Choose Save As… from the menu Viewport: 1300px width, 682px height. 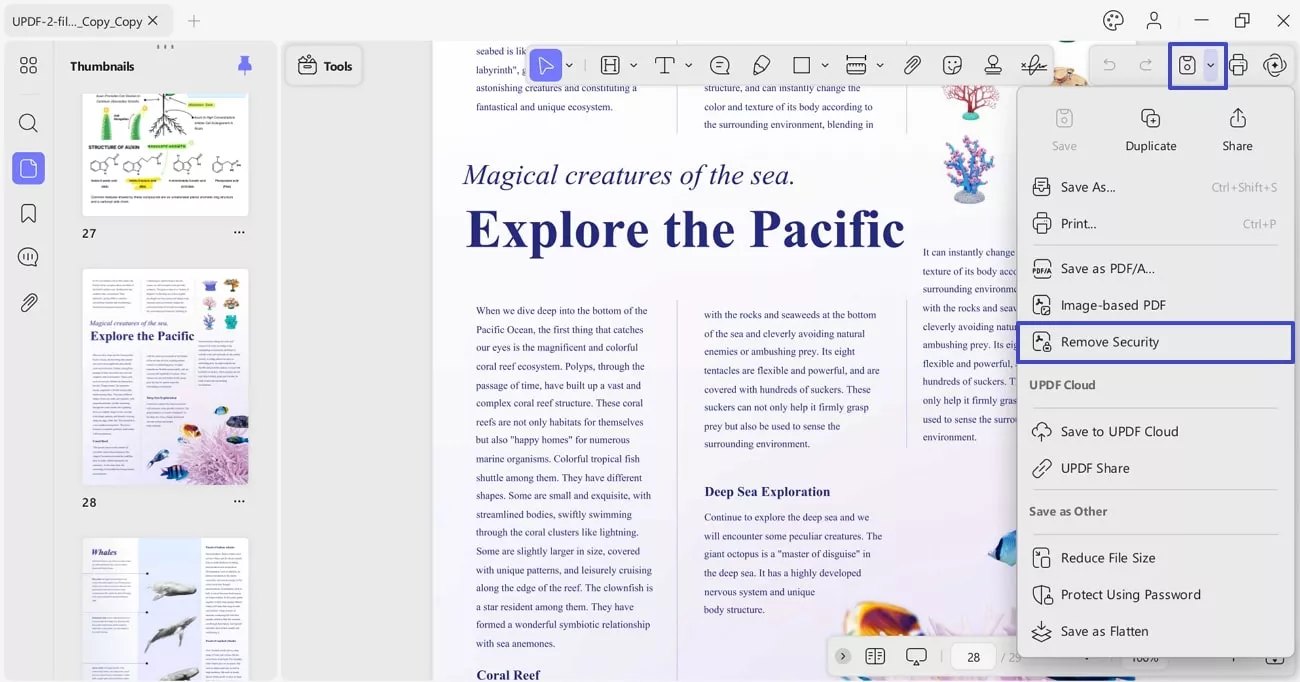tap(1155, 187)
